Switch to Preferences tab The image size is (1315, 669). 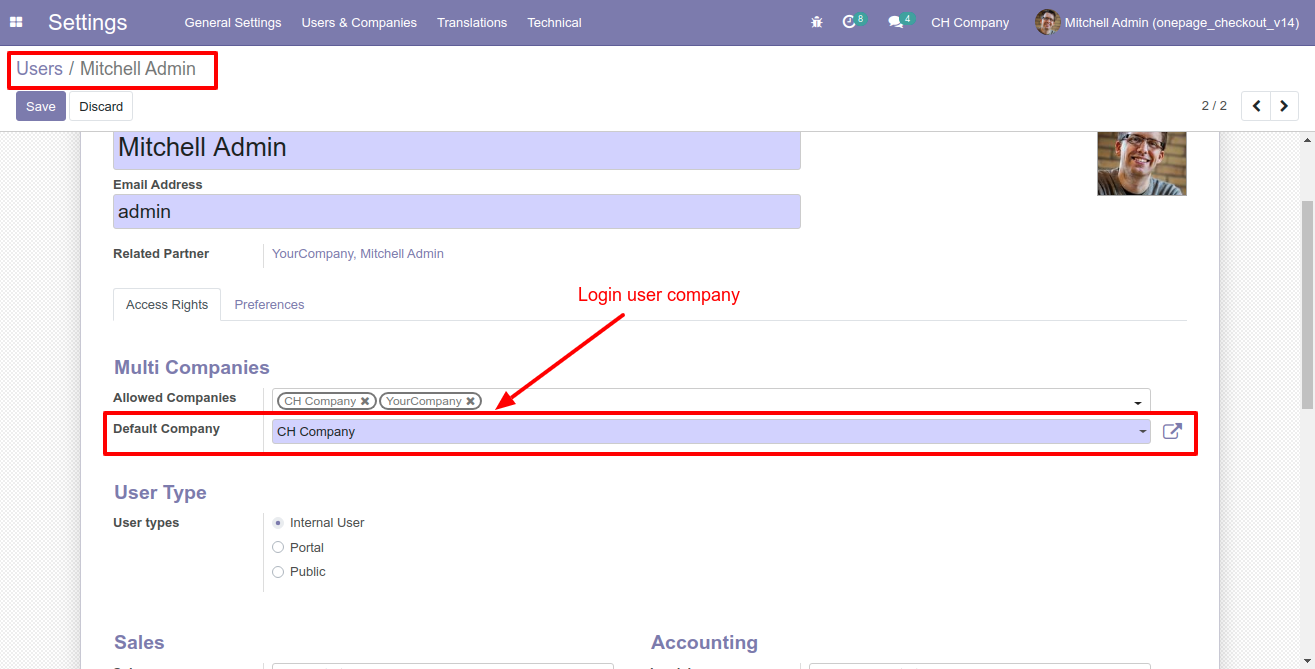coord(269,305)
